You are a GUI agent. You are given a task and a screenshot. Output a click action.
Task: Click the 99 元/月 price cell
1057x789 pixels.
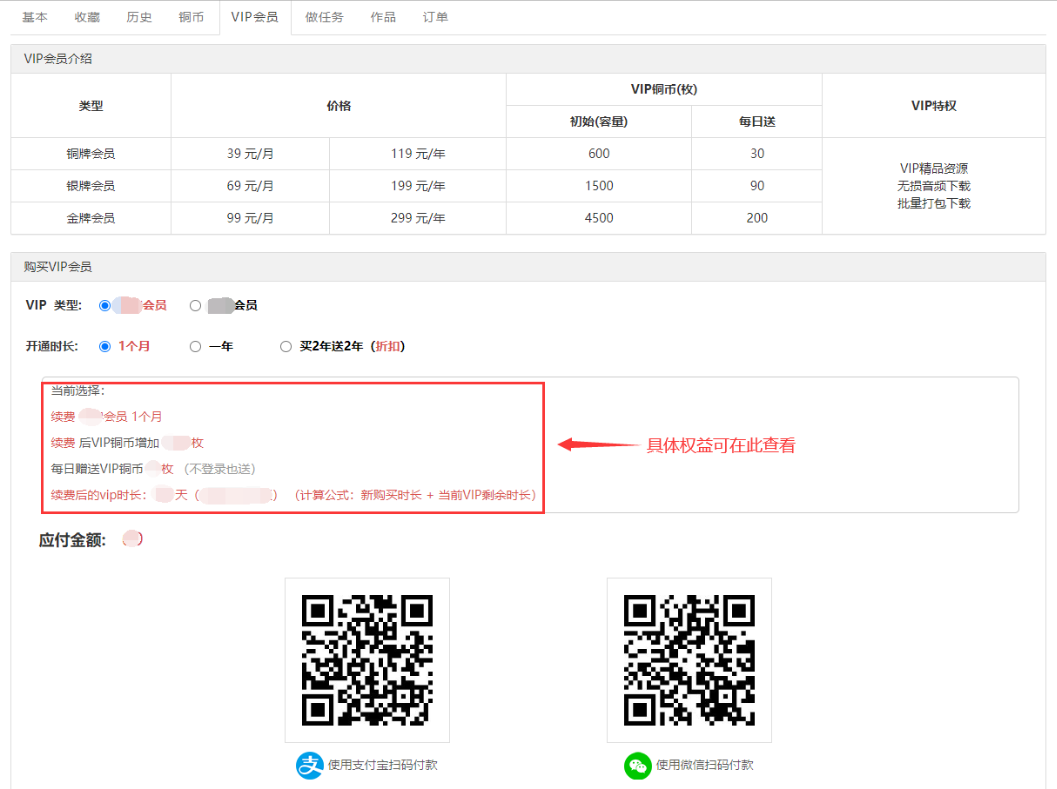pyautogui.click(x=250, y=218)
